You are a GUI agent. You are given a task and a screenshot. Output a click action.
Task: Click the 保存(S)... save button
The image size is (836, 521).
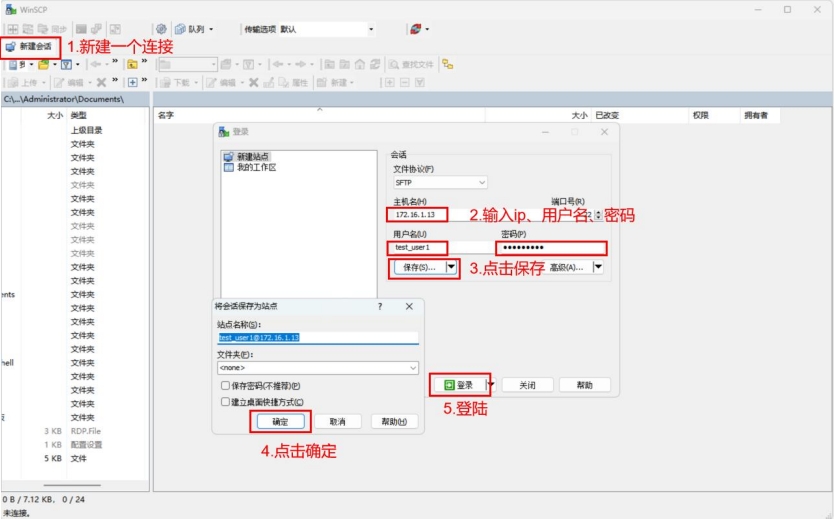click(420, 267)
